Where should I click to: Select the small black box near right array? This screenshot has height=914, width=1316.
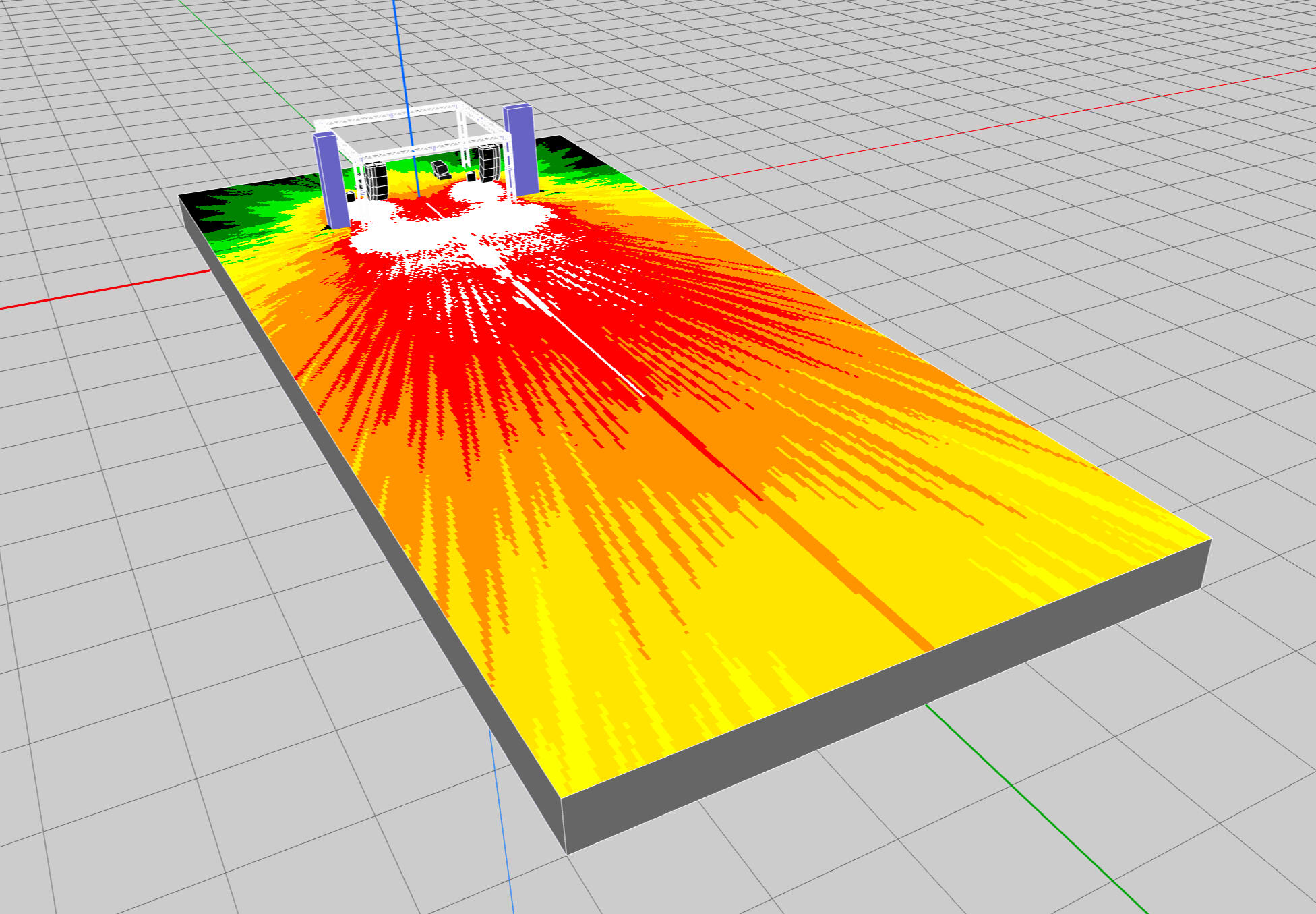pos(471,176)
